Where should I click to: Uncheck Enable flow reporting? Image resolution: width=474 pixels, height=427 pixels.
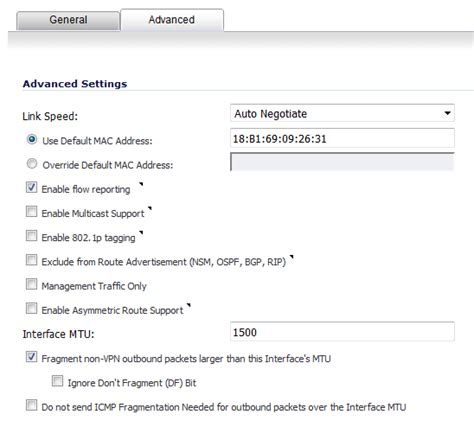pyautogui.click(x=31, y=187)
